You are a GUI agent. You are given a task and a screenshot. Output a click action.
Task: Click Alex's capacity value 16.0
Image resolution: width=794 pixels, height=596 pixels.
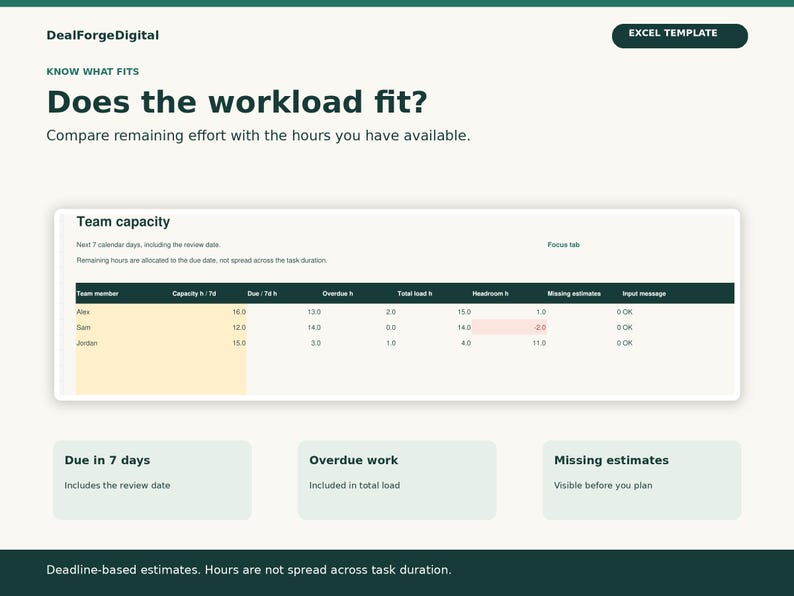239,312
